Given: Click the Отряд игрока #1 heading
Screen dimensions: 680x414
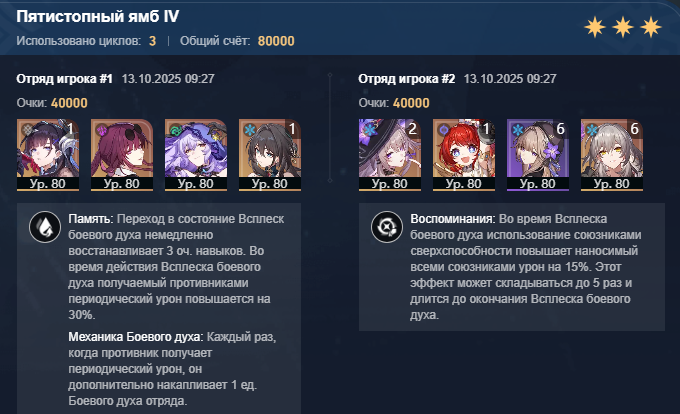Looking at the screenshot, I should [x=64, y=79].
